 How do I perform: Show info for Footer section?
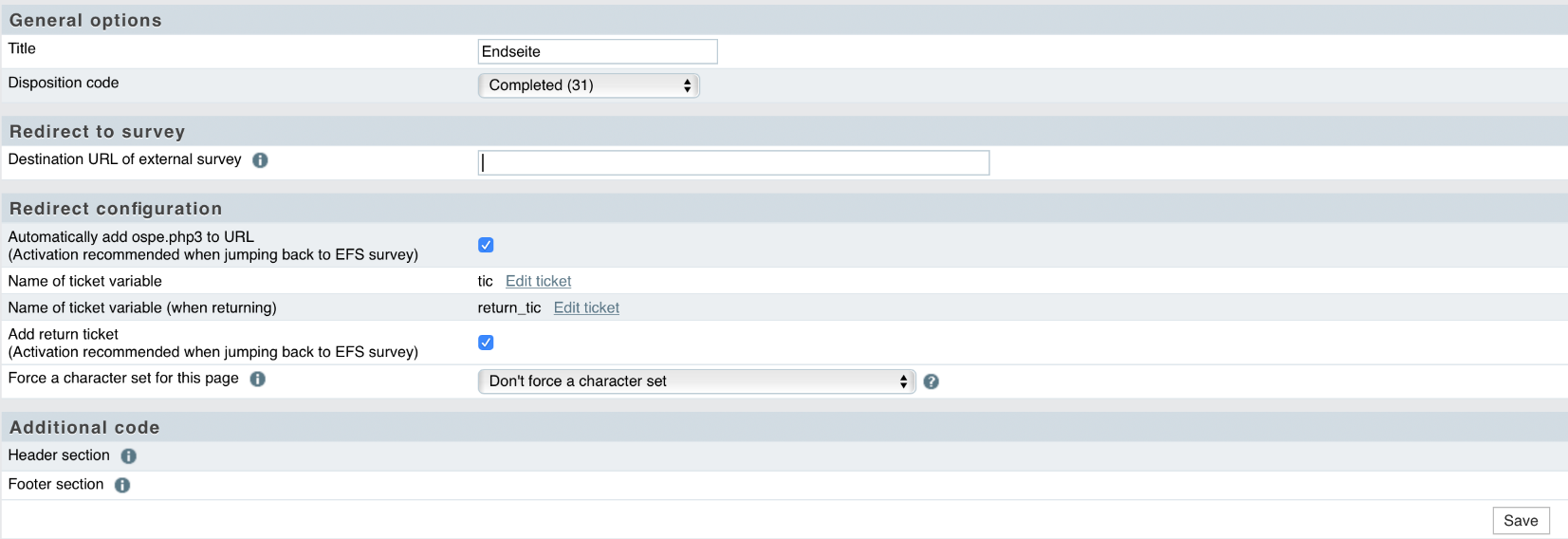point(122,485)
